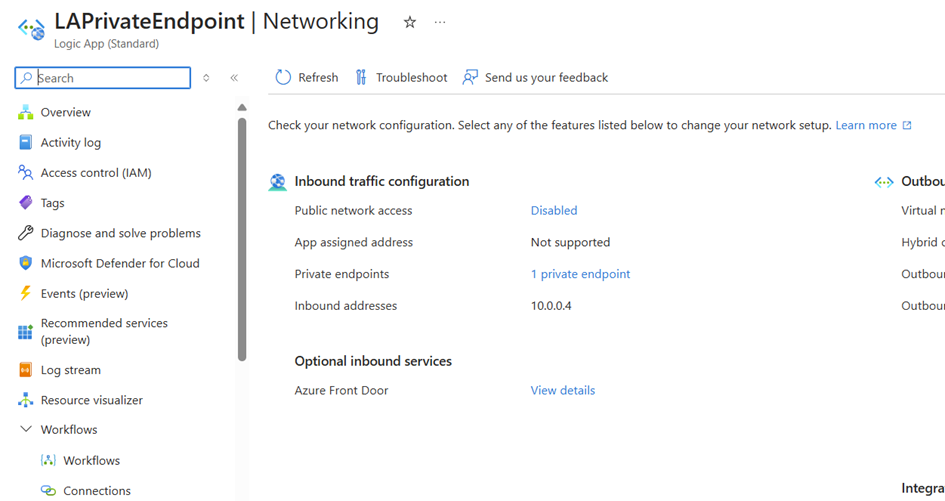Image resolution: width=945 pixels, height=501 pixels.
Task: Click the external link icon after Learn more
Action: (907, 125)
